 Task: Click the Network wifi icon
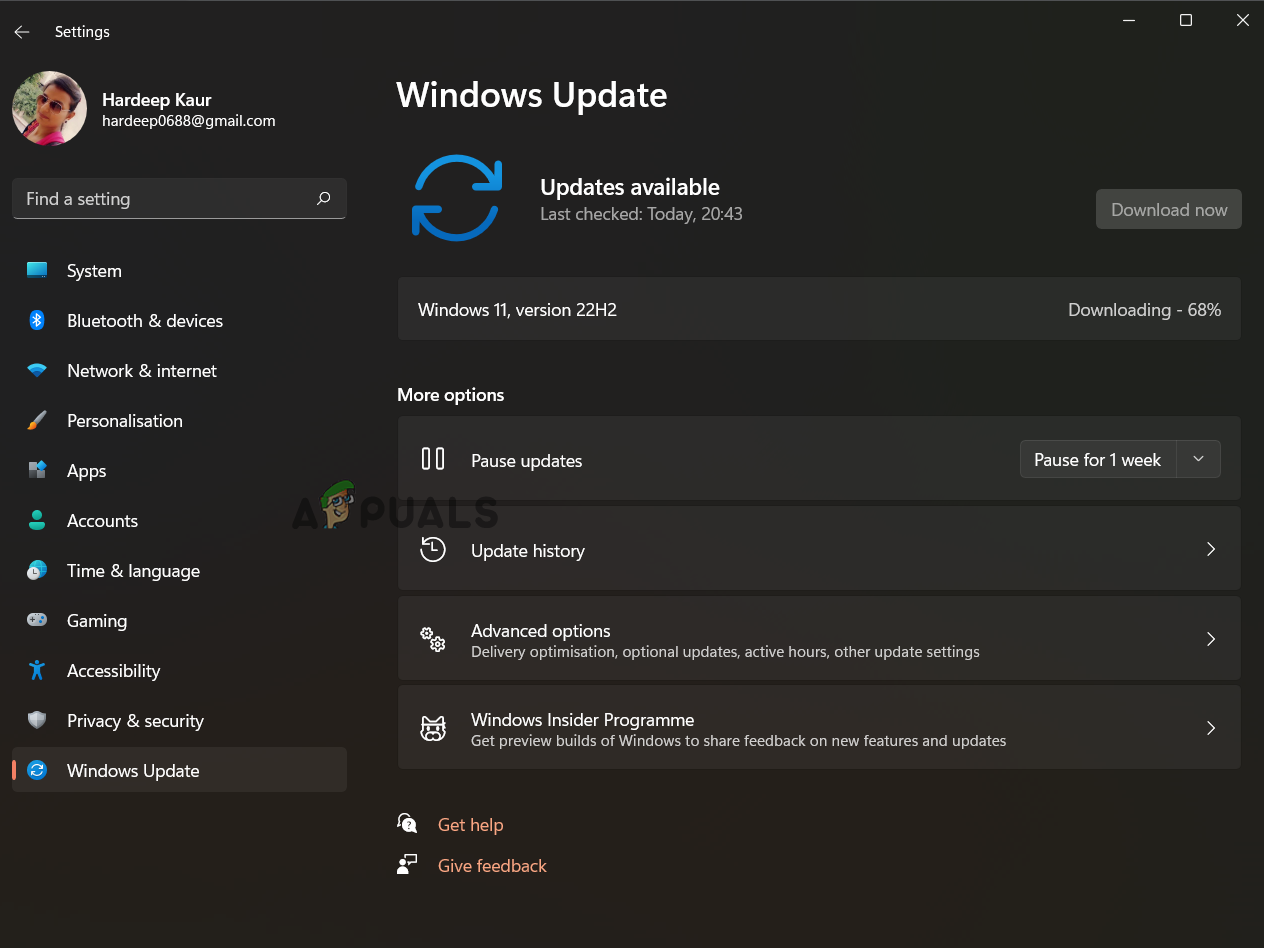(x=37, y=370)
